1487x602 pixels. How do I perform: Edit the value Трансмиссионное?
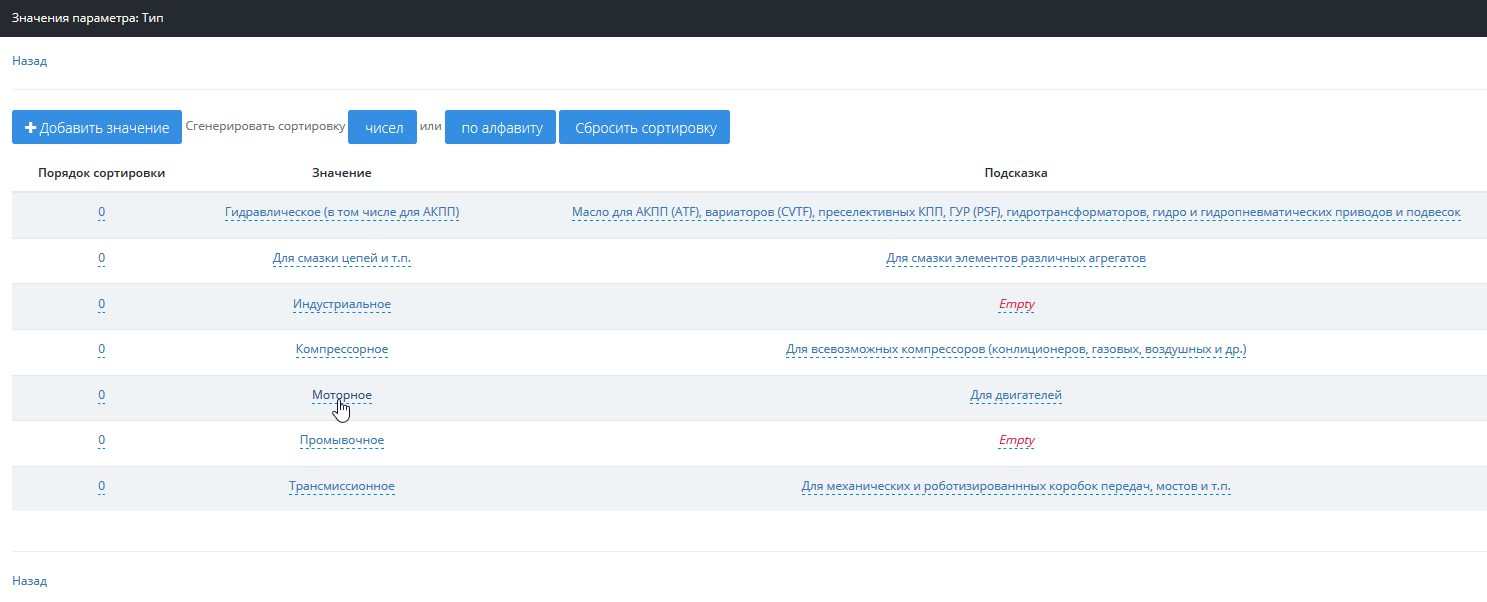point(342,486)
